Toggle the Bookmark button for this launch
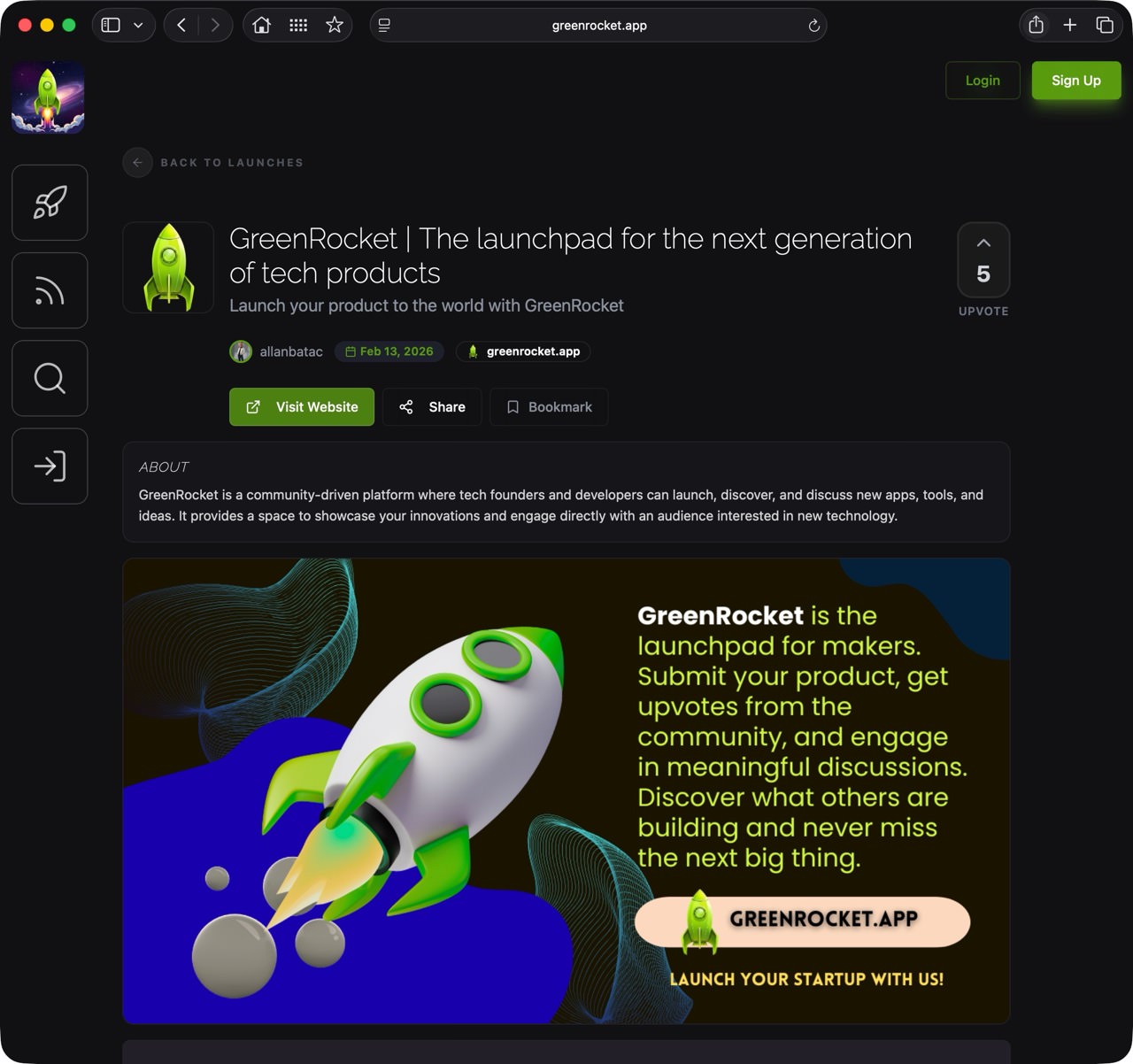Image resolution: width=1133 pixels, height=1064 pixels. (x=549, y=407)
